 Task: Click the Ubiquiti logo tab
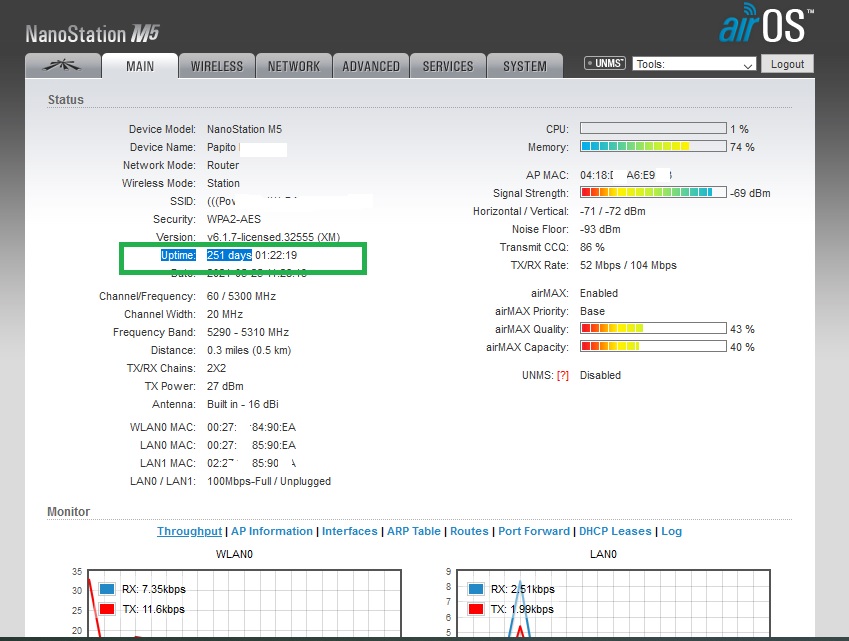tap(63, 66)
